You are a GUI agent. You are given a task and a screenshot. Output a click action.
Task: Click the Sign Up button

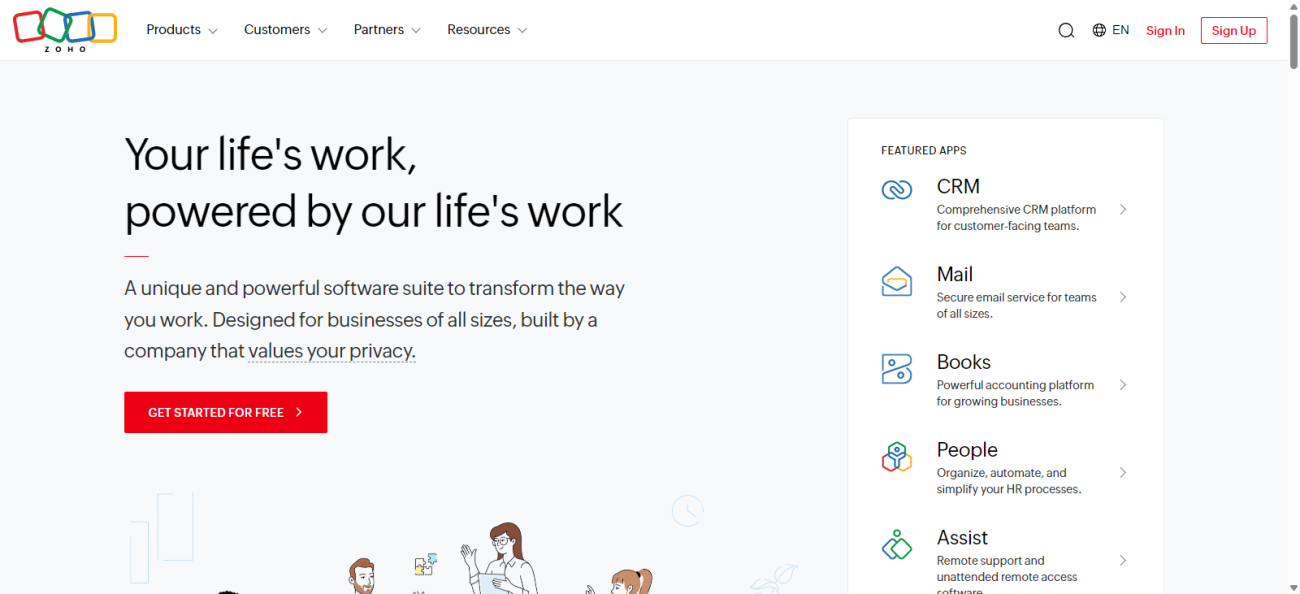point(1234,31)
